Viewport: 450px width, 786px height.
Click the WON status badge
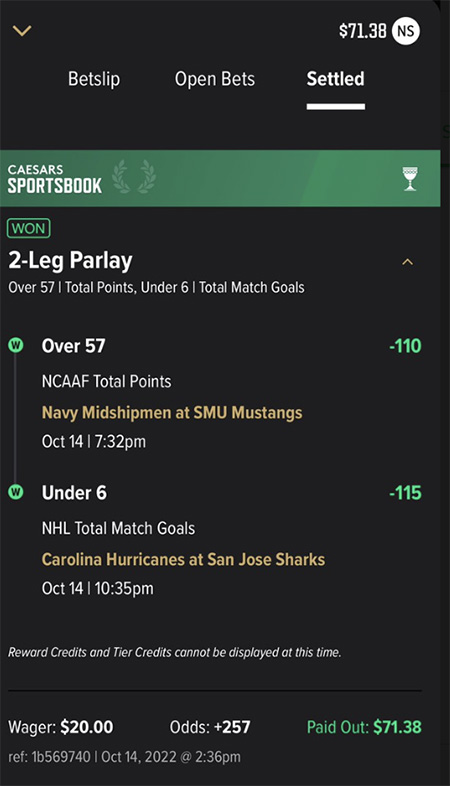(x=29, y=229)
